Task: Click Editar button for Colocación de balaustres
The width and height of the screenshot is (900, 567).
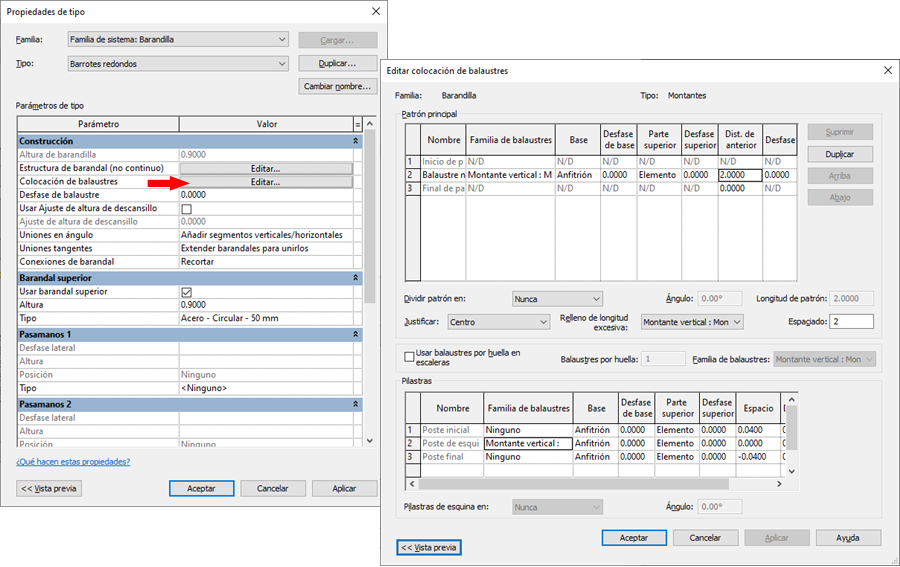Action: click(x=265, y=182)
